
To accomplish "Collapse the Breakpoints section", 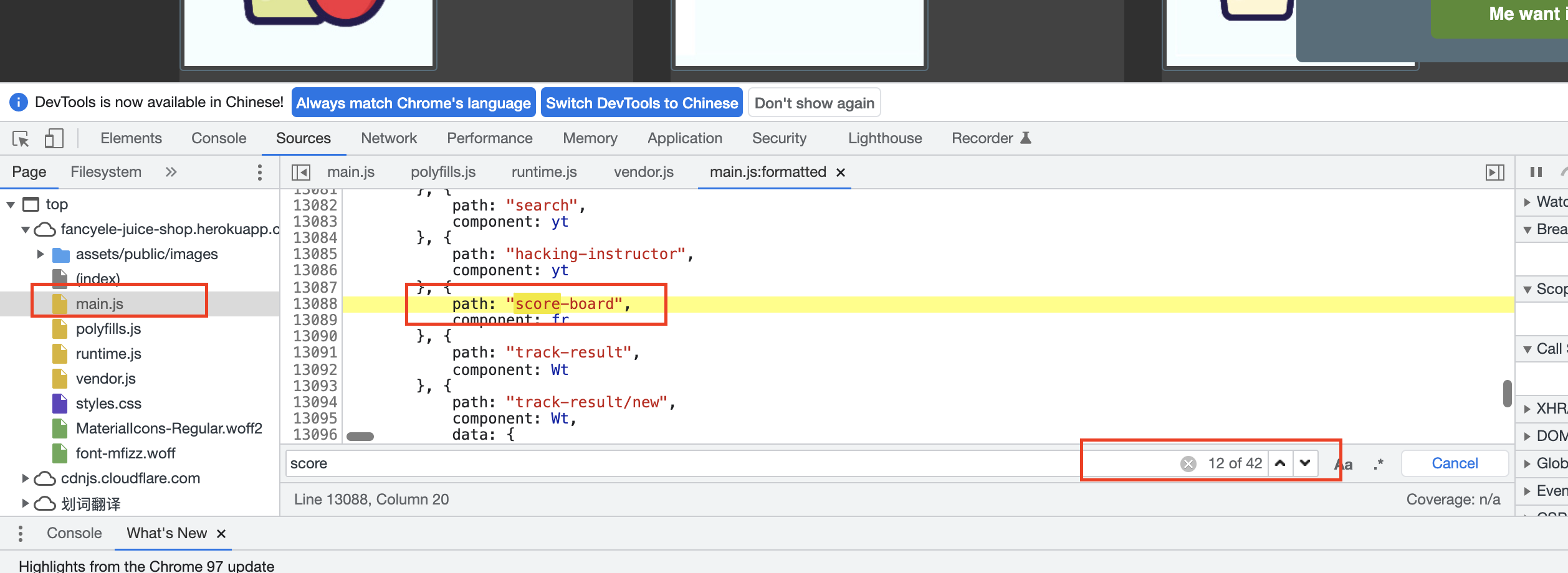I will tap(1527, 230).
